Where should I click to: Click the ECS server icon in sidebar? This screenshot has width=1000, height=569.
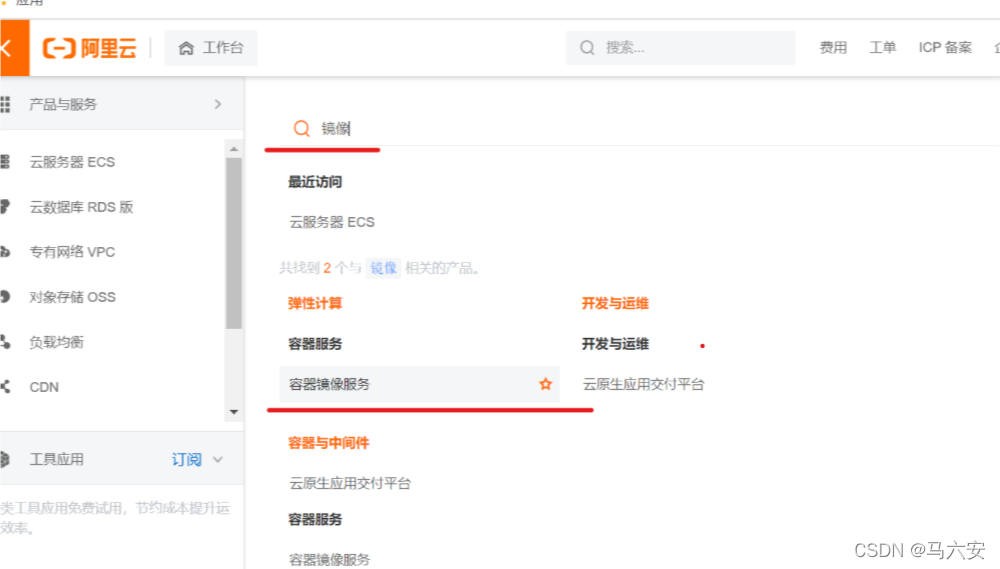point(5,162)
